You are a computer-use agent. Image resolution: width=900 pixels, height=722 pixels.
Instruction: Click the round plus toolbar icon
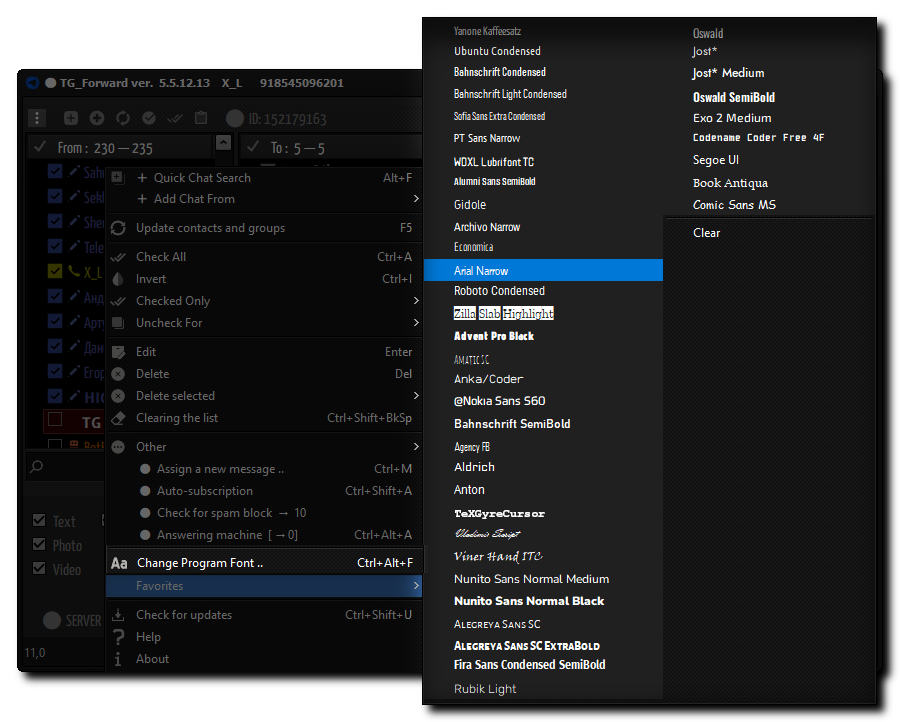[x=97, y=118]
